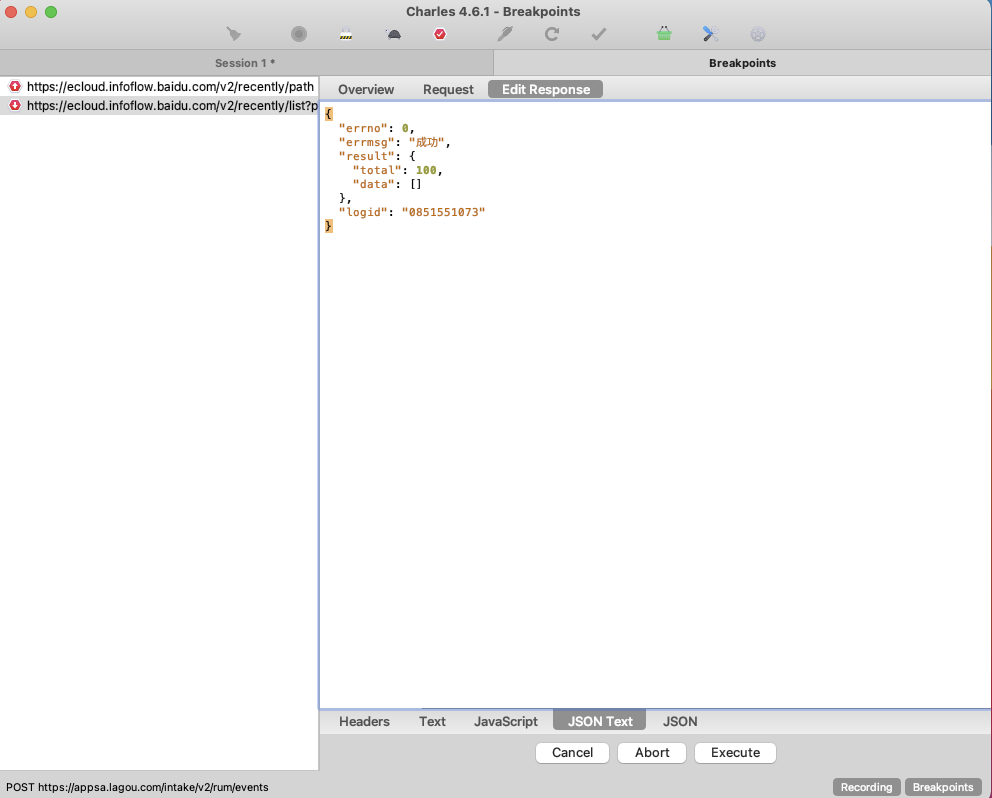Select the recently/list breakpoint request

[x=159, y=105]
